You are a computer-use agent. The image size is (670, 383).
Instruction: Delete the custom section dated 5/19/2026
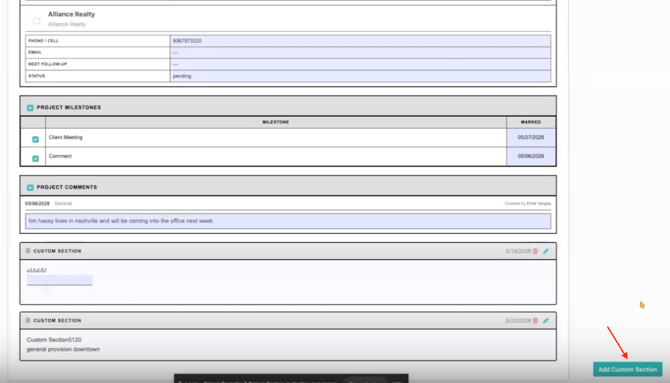(535, 251)
